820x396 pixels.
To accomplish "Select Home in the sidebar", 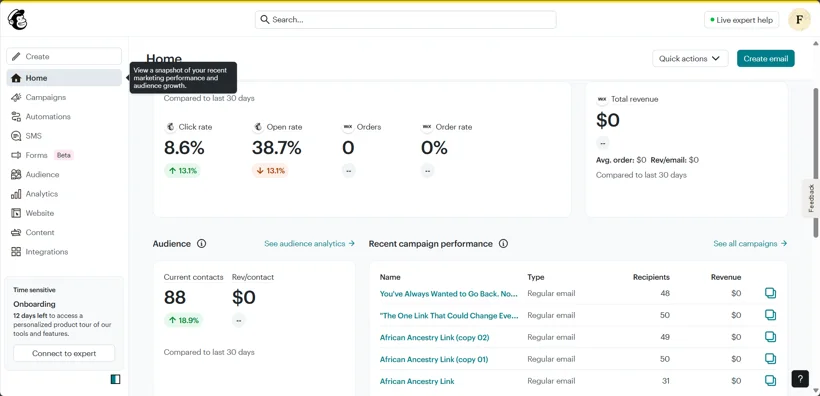I will pyautogui.click(x=64, y=78).
